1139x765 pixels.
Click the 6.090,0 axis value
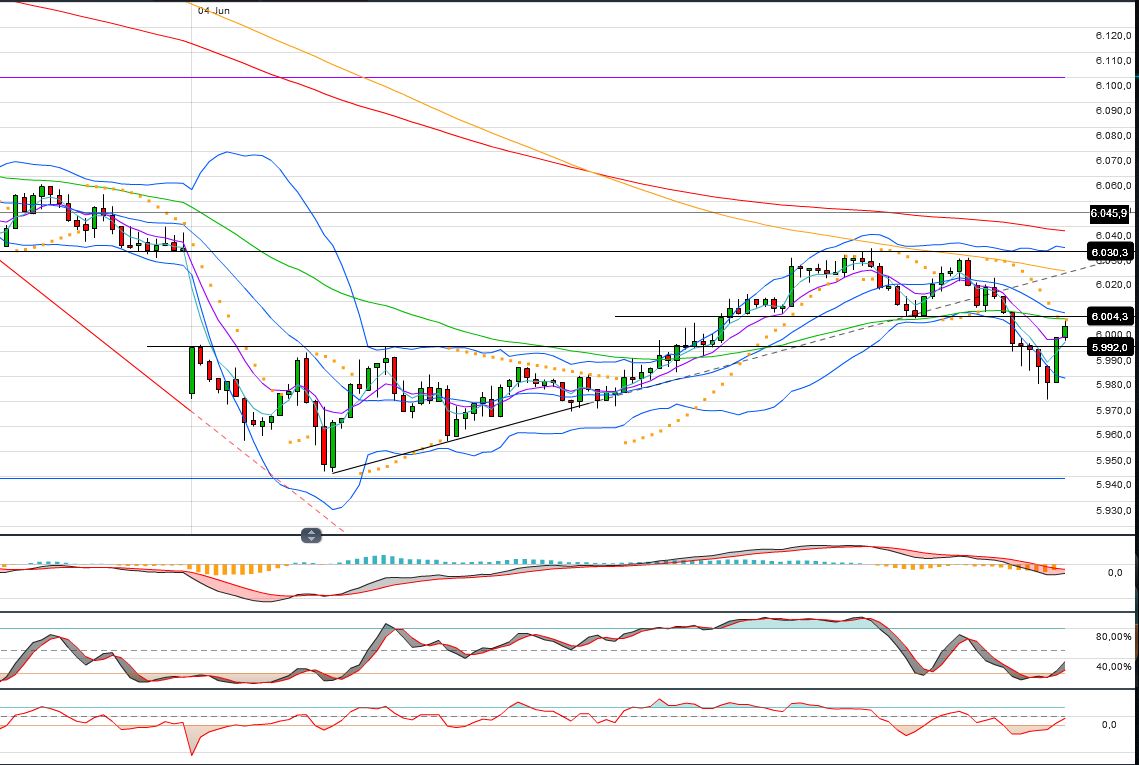tap(1113, 110)
